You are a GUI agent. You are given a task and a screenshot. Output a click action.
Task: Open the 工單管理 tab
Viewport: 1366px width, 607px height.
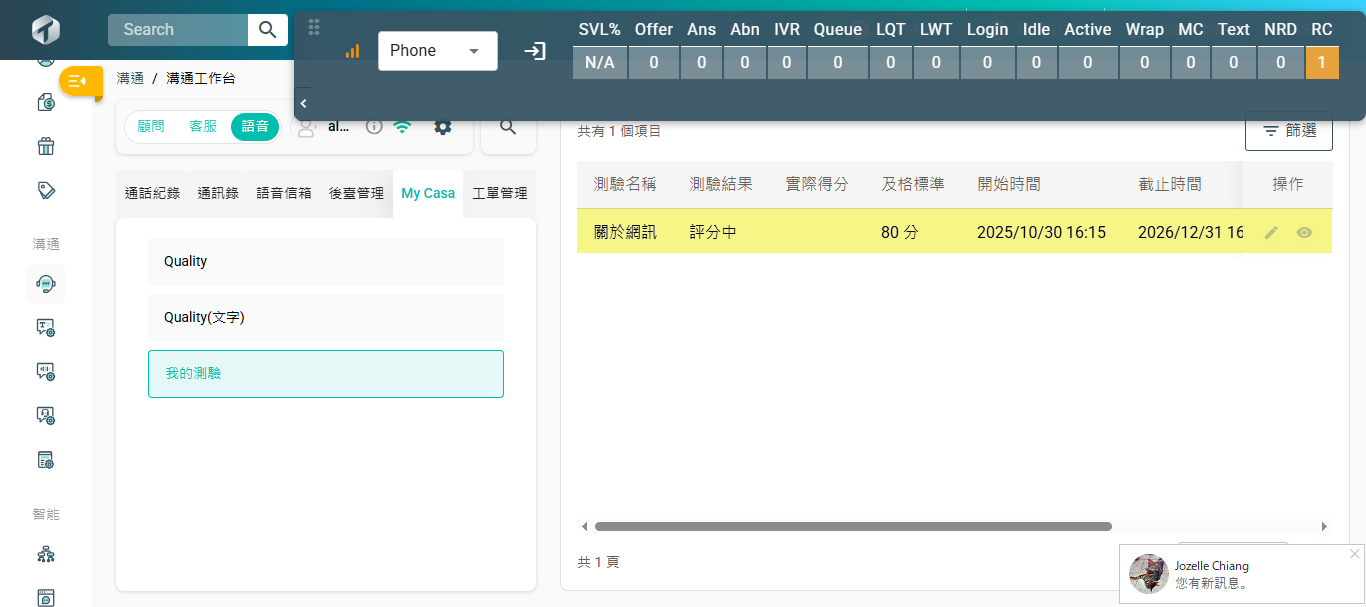499,194
